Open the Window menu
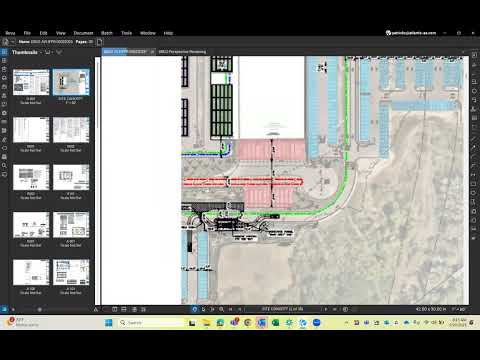480x360 pixels. click(x=148, y=33)
